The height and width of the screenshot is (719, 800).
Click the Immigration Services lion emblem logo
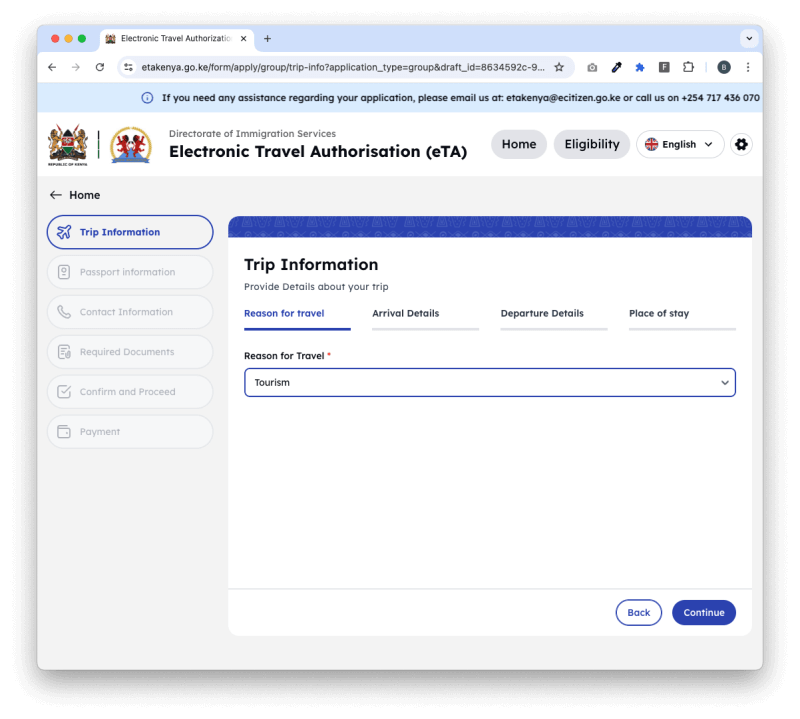[x=131, y=145]
